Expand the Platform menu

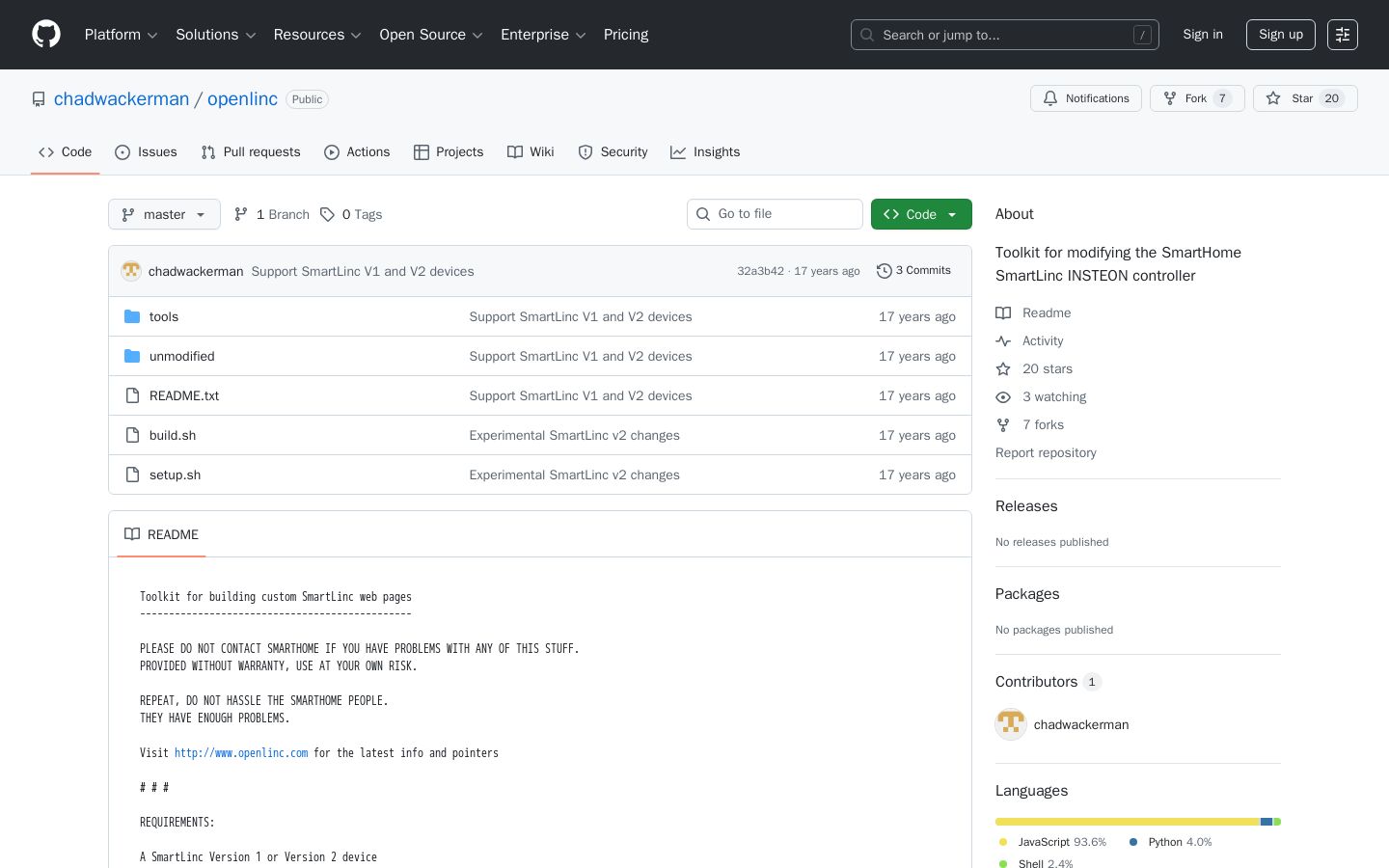click(x=121, y=35)
